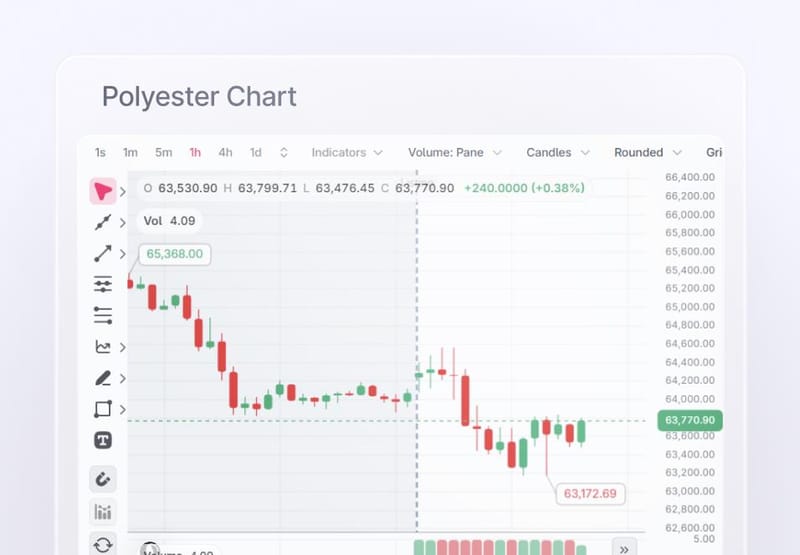The width and height of the screenshot is (800, 555).
Task: Select the multi-point path line tool
Action: (103, 223)
